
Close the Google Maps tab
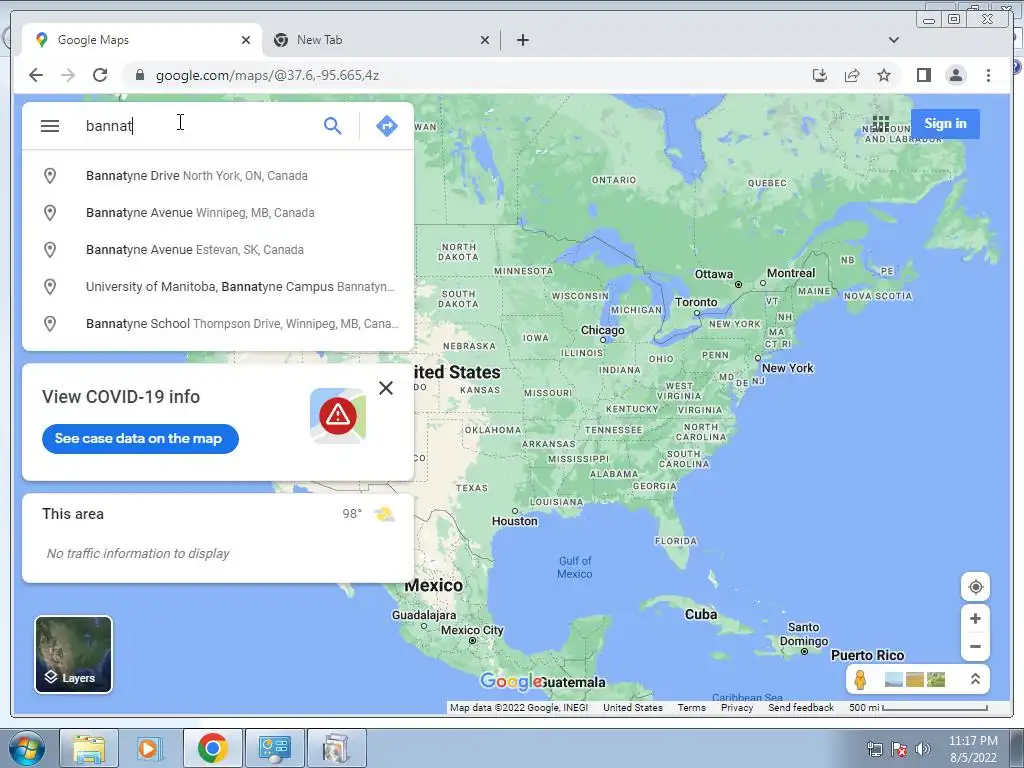click(x=246, y=40)
